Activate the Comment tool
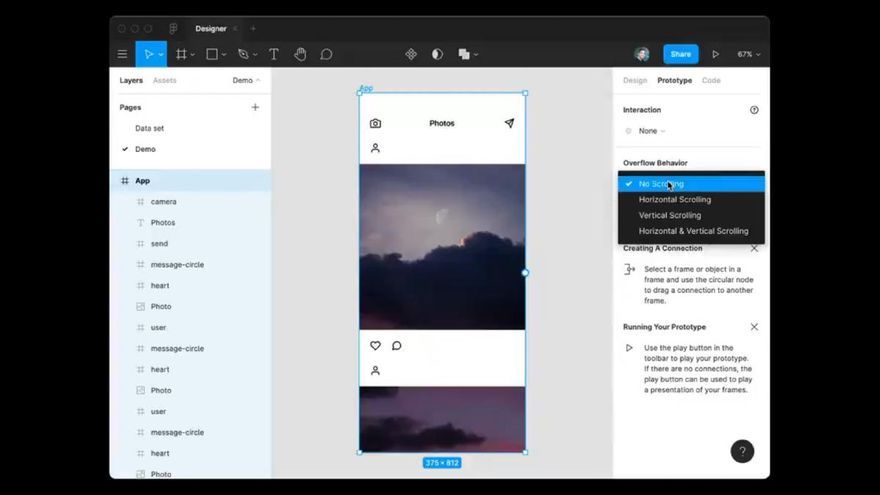The image size is (880, 495). [x=326, y=54]
